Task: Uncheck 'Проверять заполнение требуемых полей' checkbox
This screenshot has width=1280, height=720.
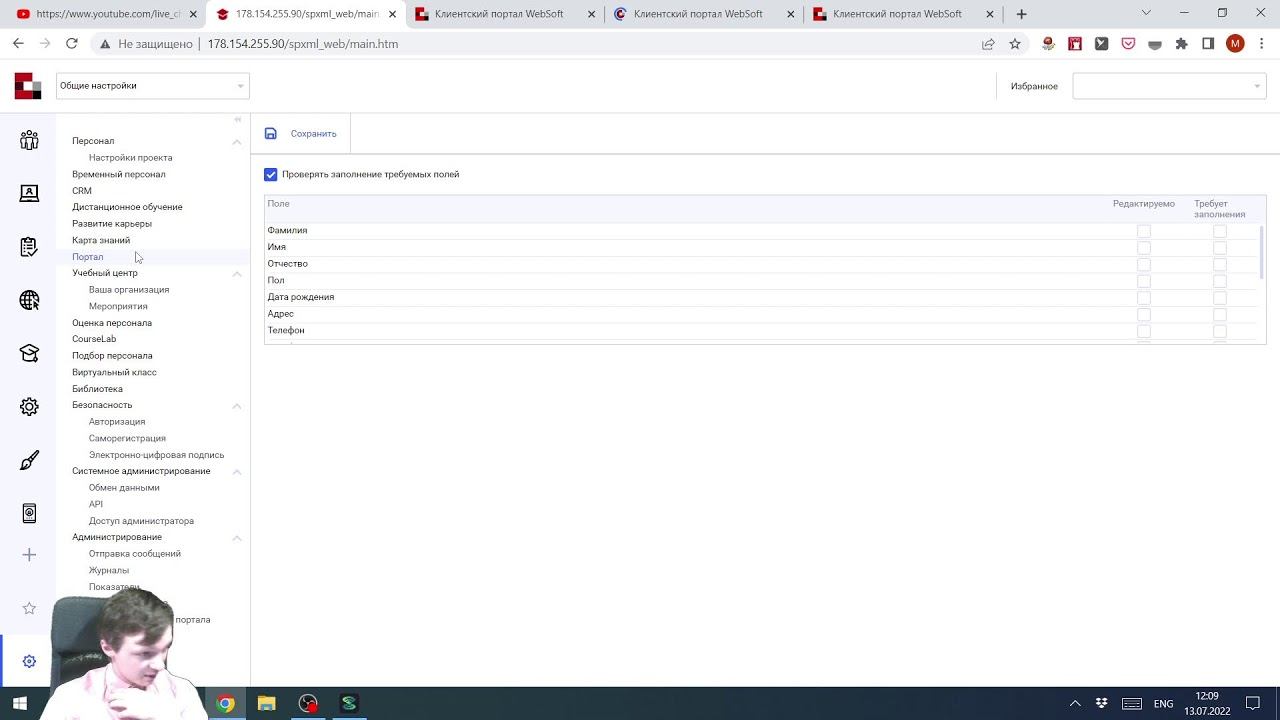Action: click(270, 174)
